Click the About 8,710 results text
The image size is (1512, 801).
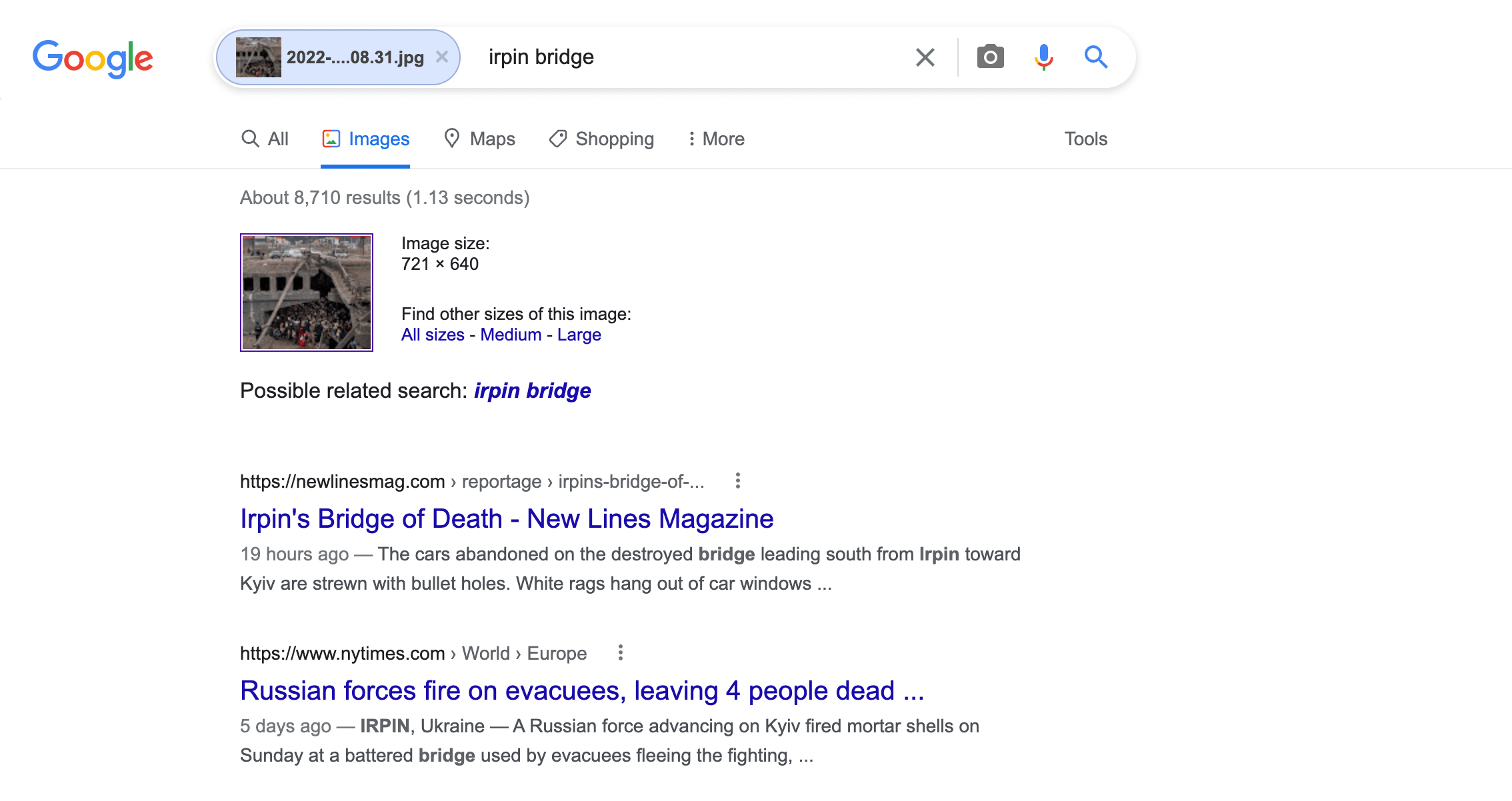385,198
